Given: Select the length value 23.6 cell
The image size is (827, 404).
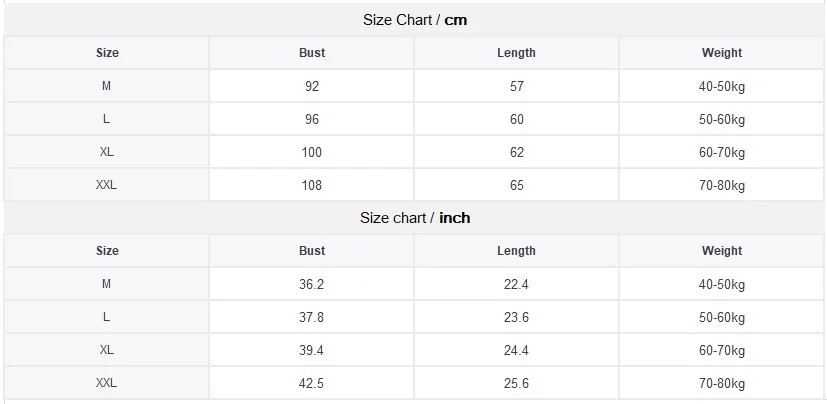Looking at the screenshot, I should pyautogui.click(x=517, y=318).
